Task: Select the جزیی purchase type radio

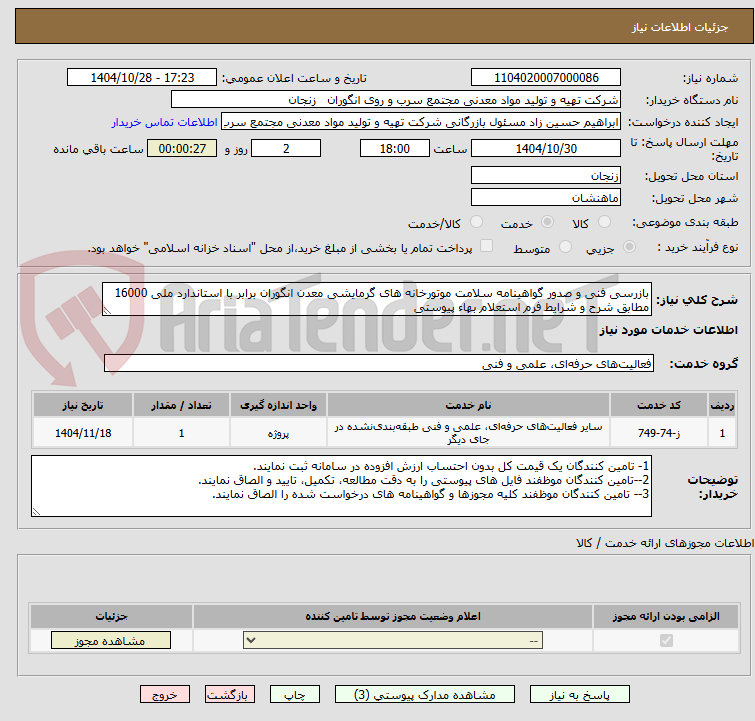Action: [x=629, y=247]
